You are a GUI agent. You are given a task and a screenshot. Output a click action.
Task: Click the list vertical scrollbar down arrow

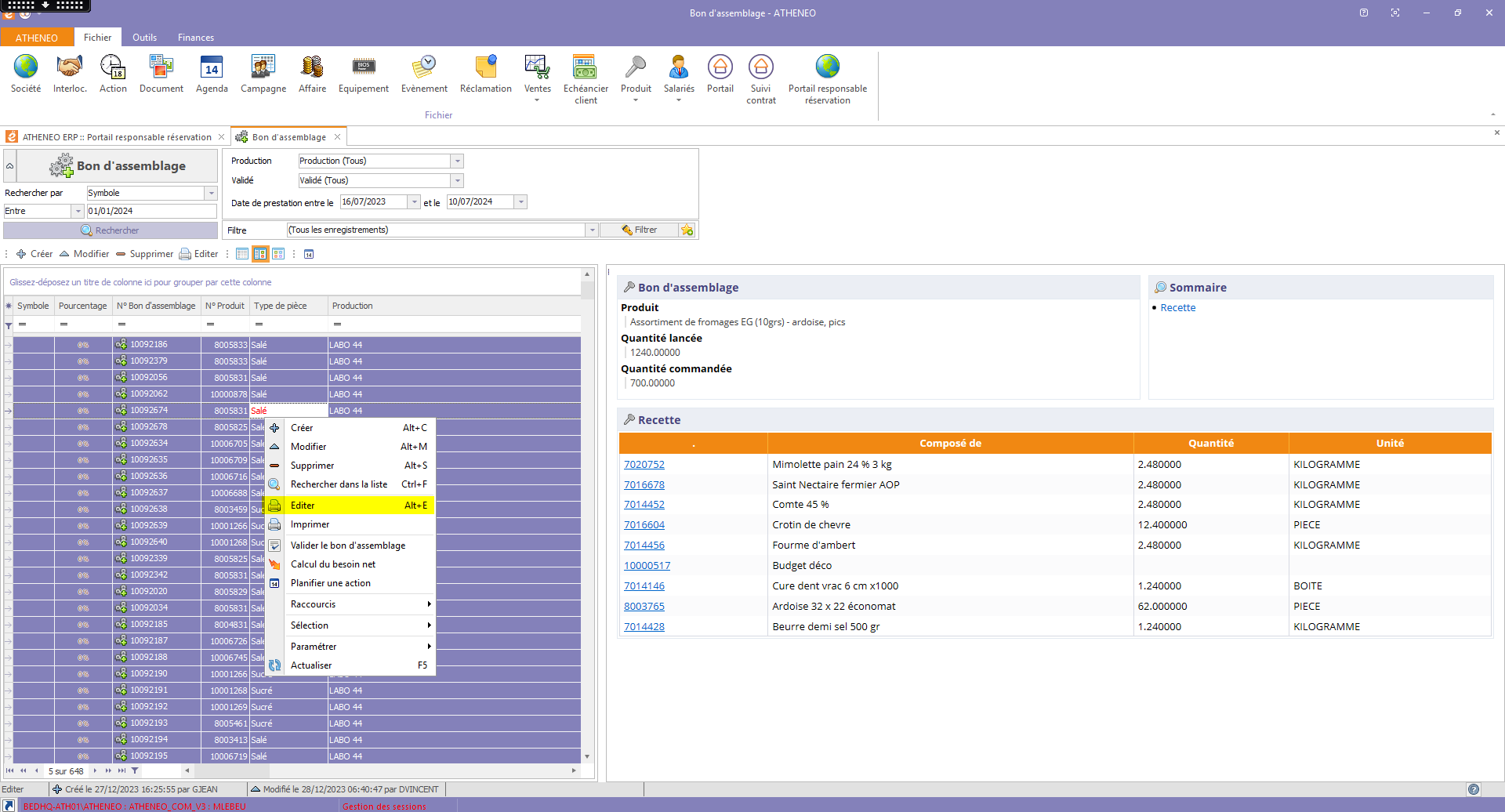pyautogui.click(x=587, y=756)
